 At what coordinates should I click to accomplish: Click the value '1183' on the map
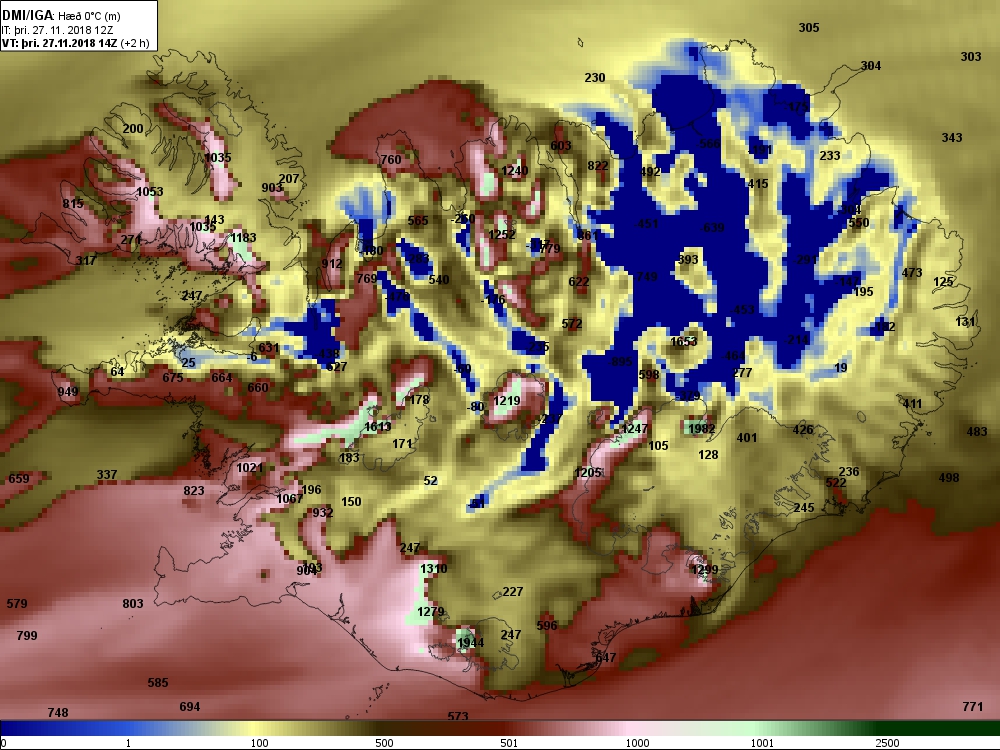(243, 238)
